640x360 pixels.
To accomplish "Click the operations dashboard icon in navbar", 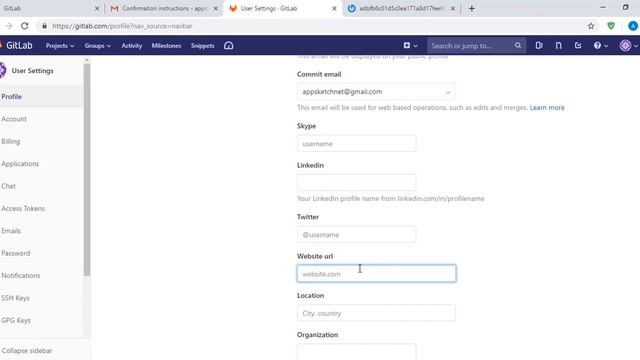I will pyautogui.click(x=229, y=46).
